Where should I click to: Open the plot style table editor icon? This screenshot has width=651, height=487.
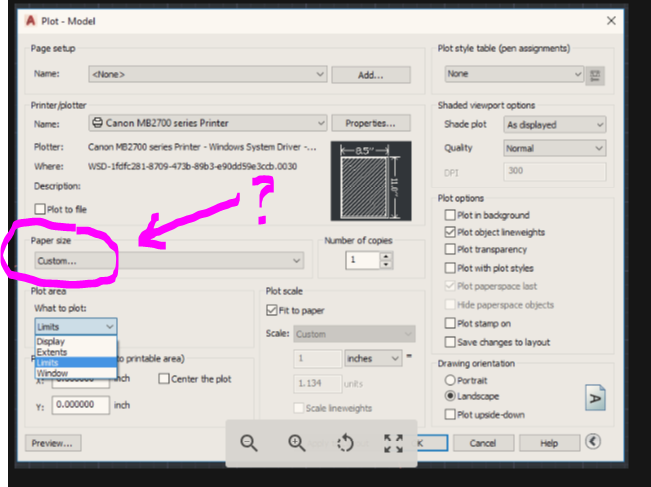coord(595,76)
